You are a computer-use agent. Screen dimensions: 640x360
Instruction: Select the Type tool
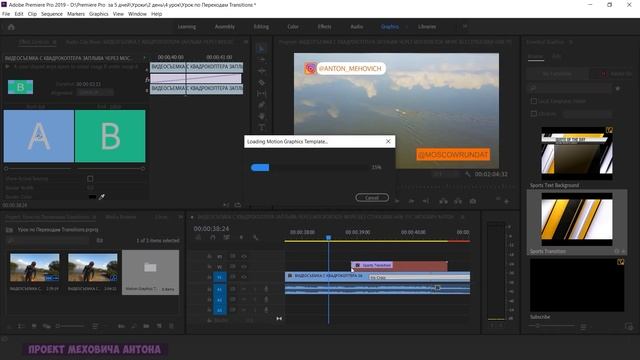click(262, 127)
